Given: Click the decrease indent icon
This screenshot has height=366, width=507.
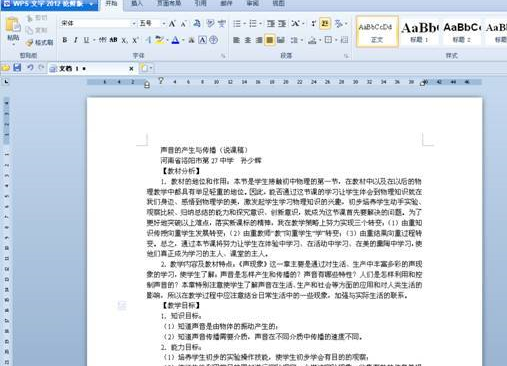Looking at the screenshot, I should pyautogui.click(x=271, y=23).
